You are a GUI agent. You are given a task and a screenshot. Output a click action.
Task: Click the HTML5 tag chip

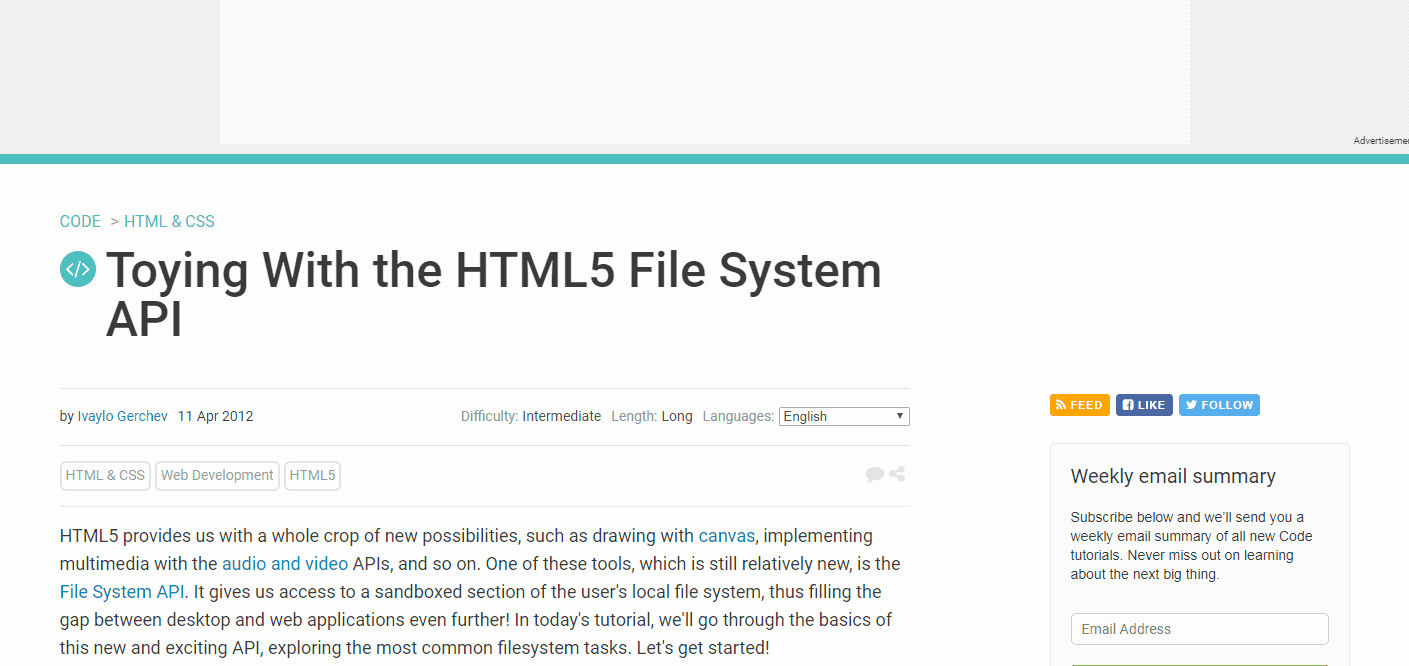[312, 475]
